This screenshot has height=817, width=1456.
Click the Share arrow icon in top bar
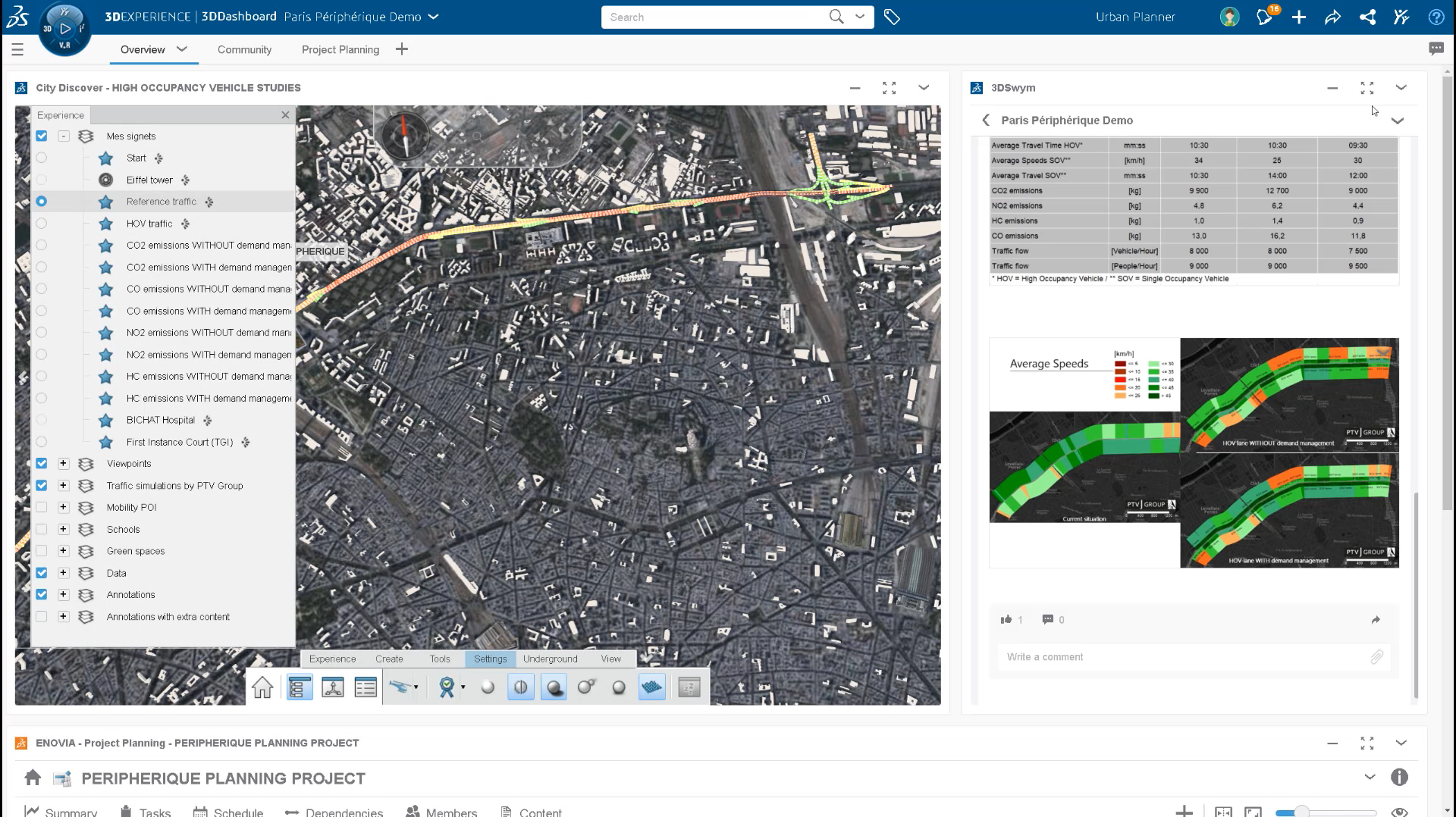1332,17
